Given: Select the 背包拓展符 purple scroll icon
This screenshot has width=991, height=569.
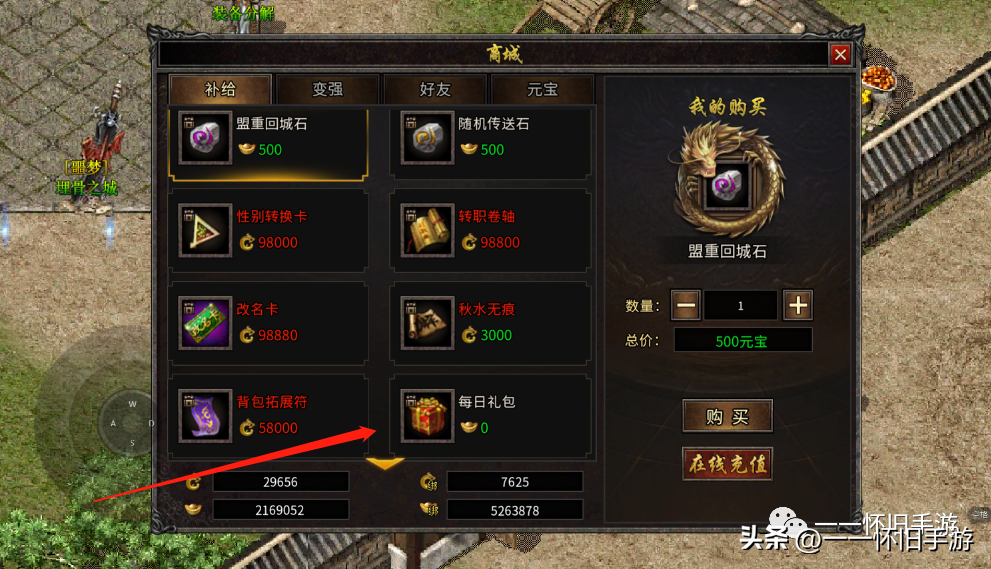Looking at the screenshot, I should 205,415.
